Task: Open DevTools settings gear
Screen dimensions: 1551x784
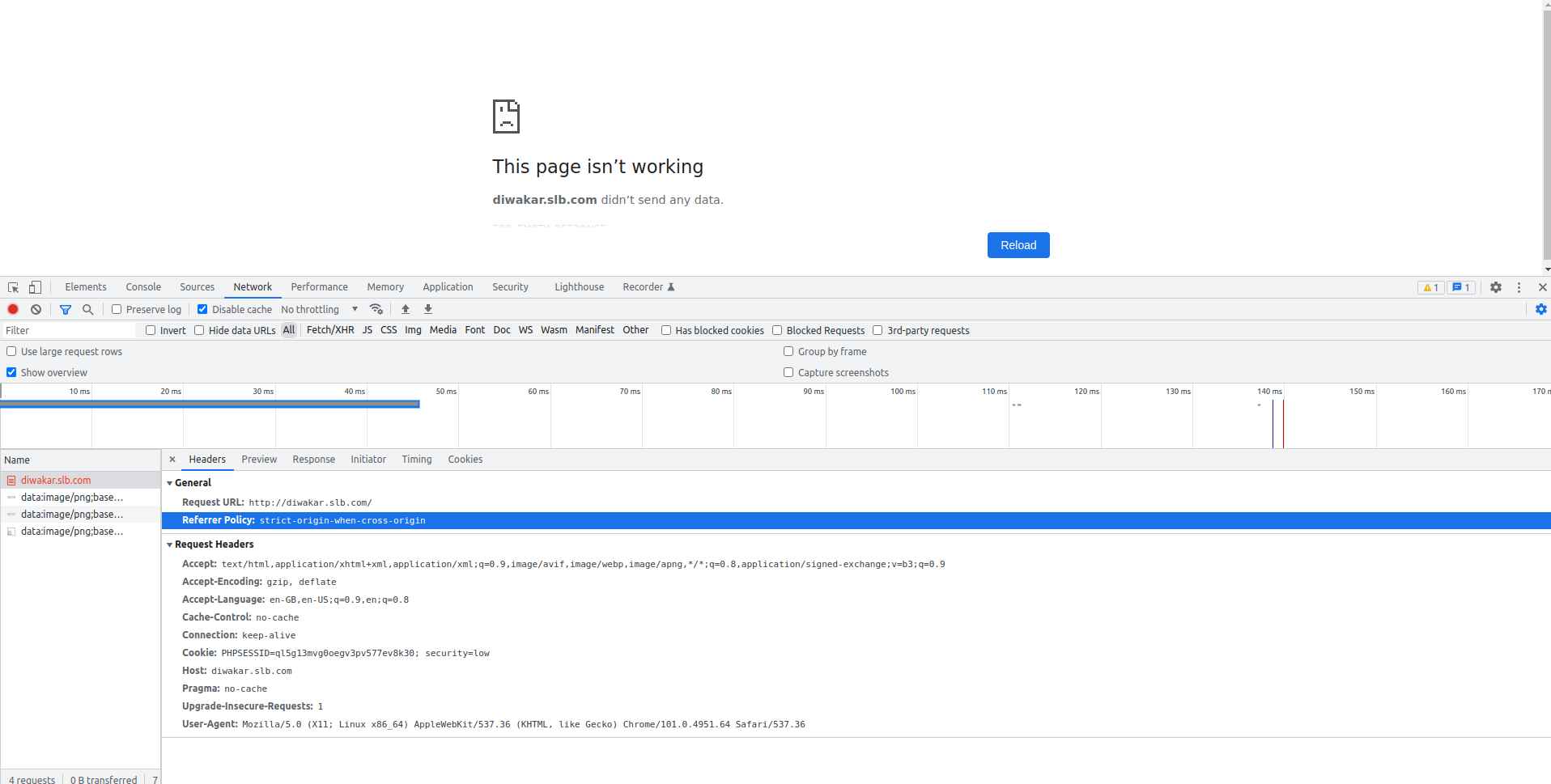Action: pyautogui.click(x=1496, y=287)
